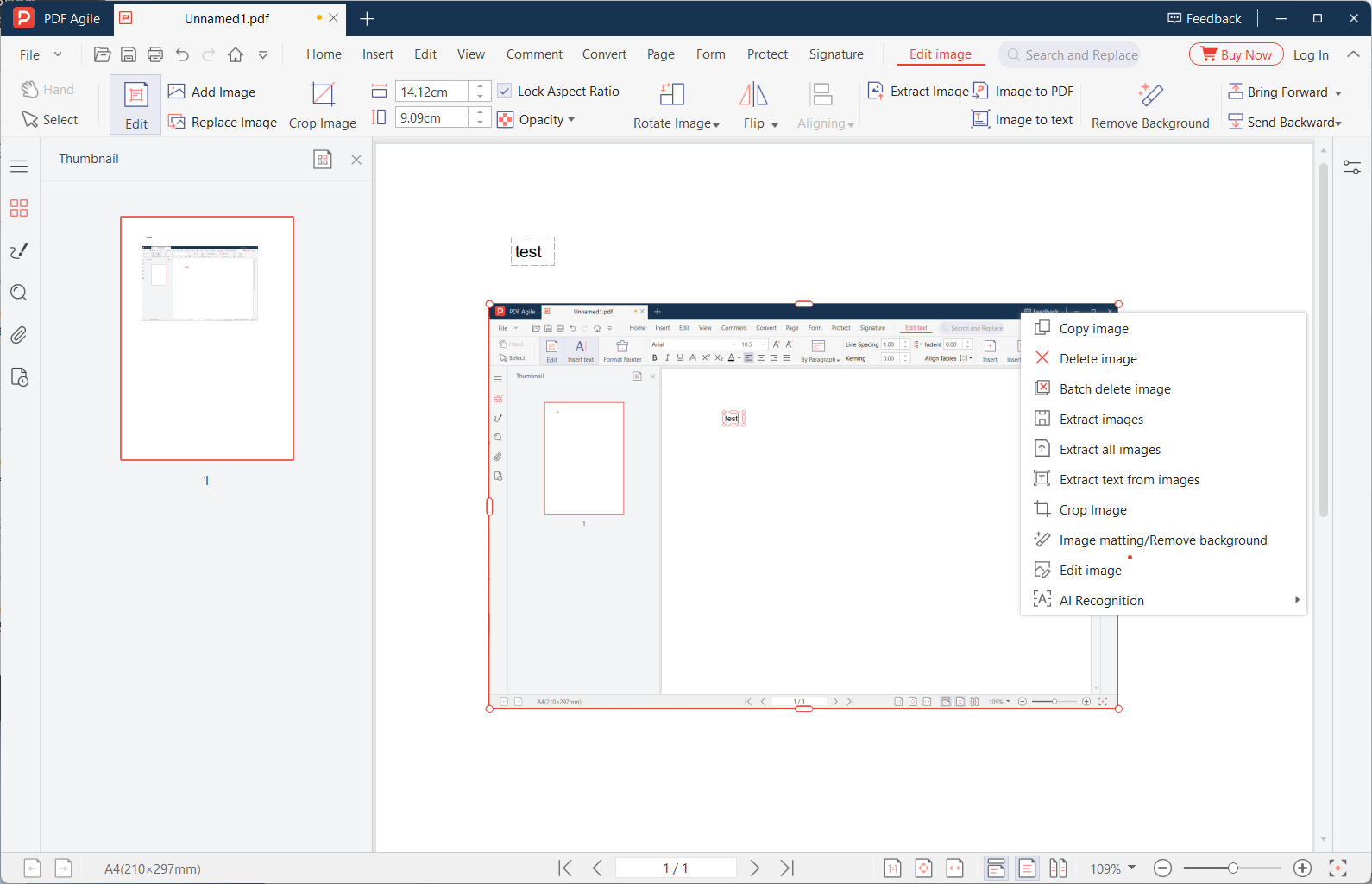Viewport: 1372px width, 884px height.
Task: Select Batch delete image entry
Action: pos(1163,388)
